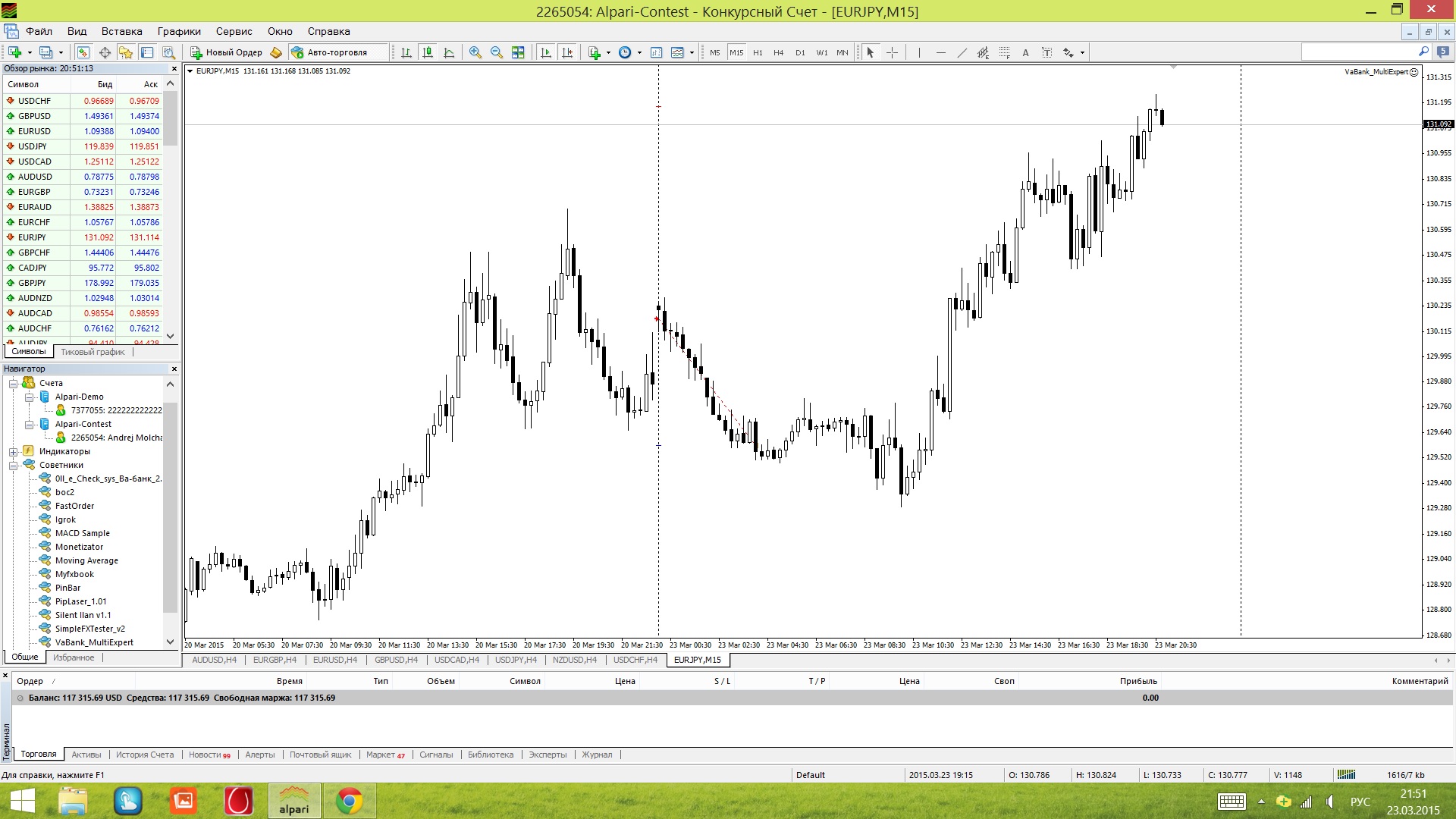Switch timeframe to M15

click(736, 52)
